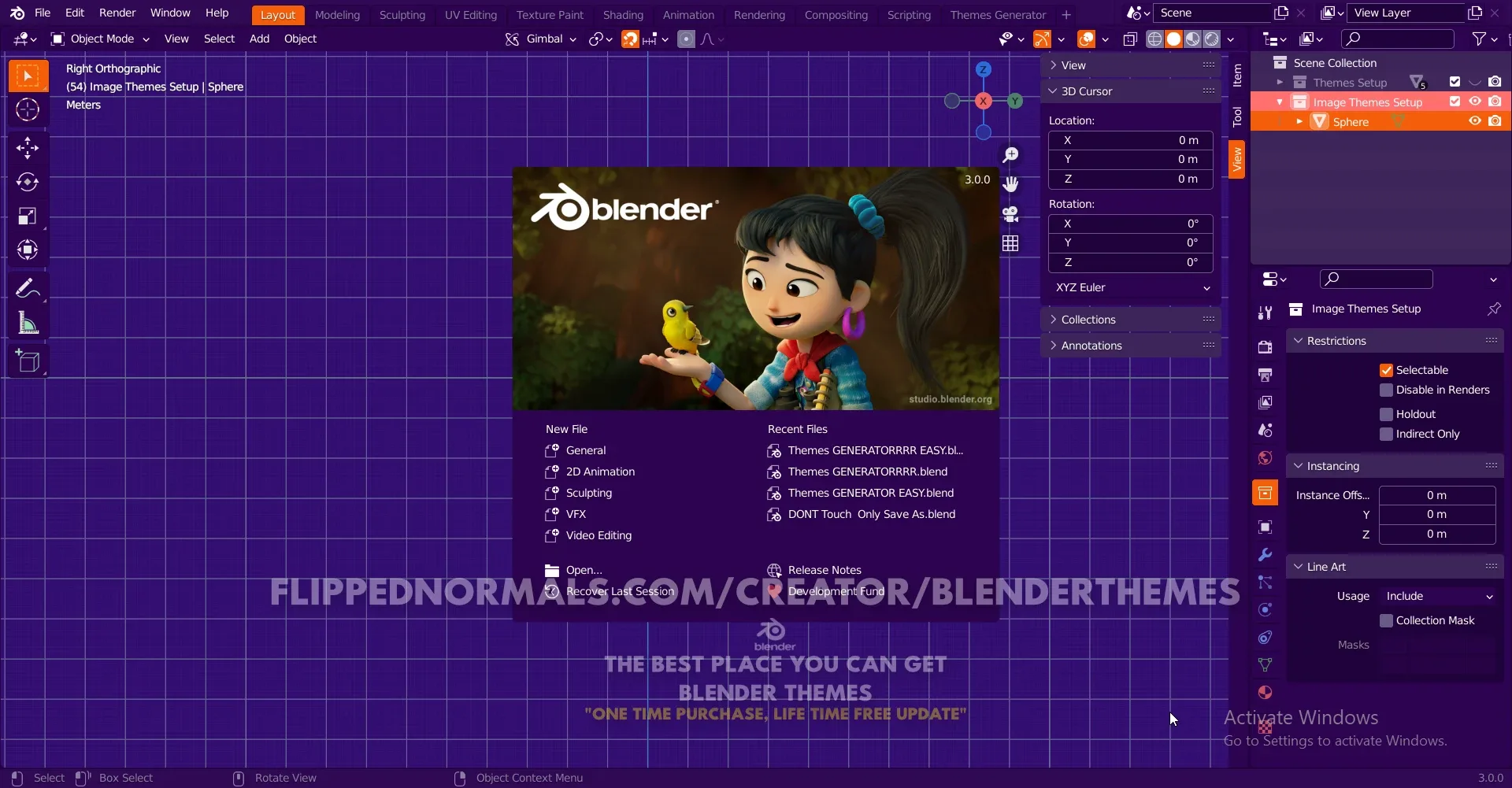
Task: Select the Transform tool
Action: coord(28,250)
